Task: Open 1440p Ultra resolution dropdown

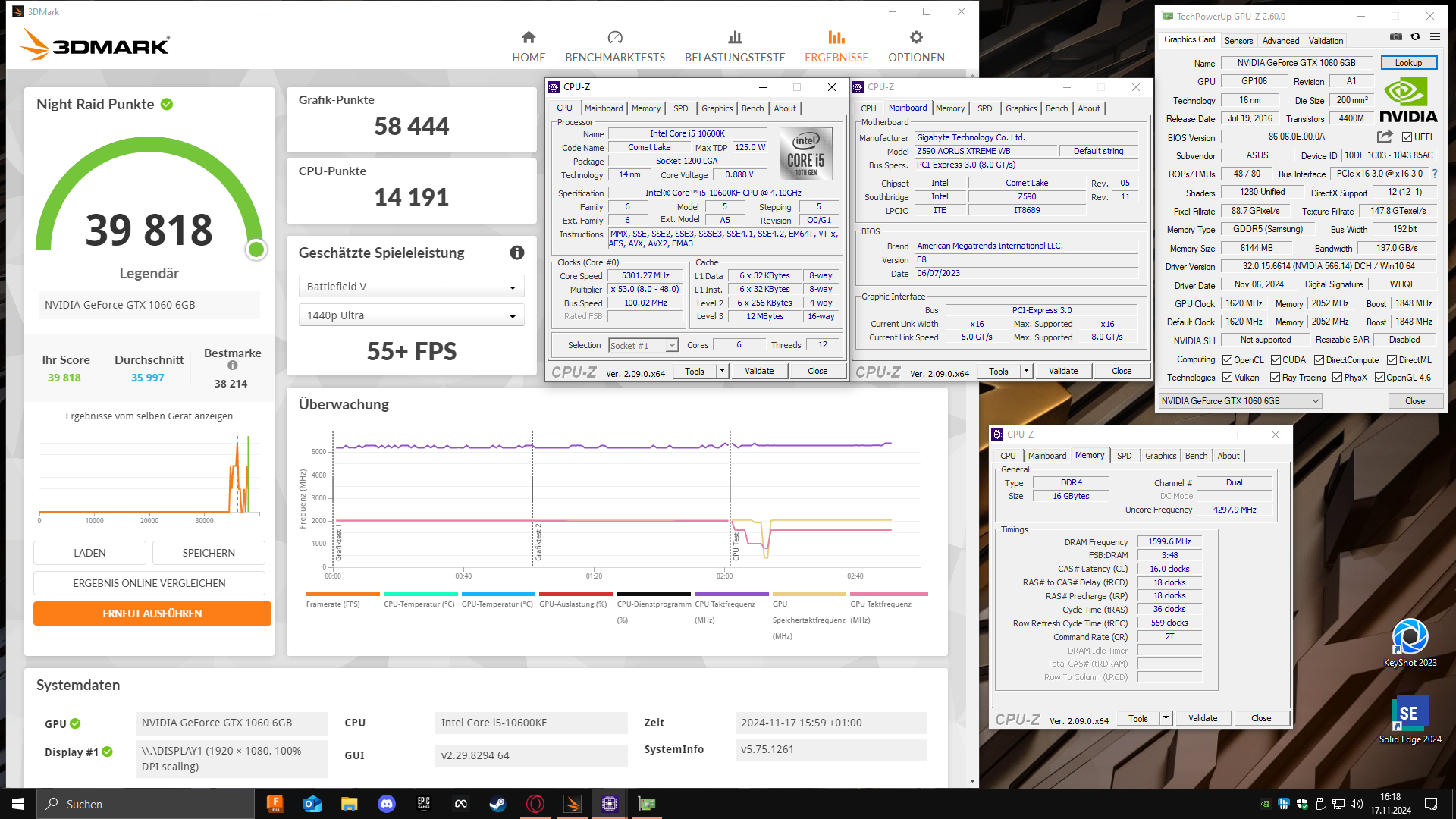Action: point(412,315)
